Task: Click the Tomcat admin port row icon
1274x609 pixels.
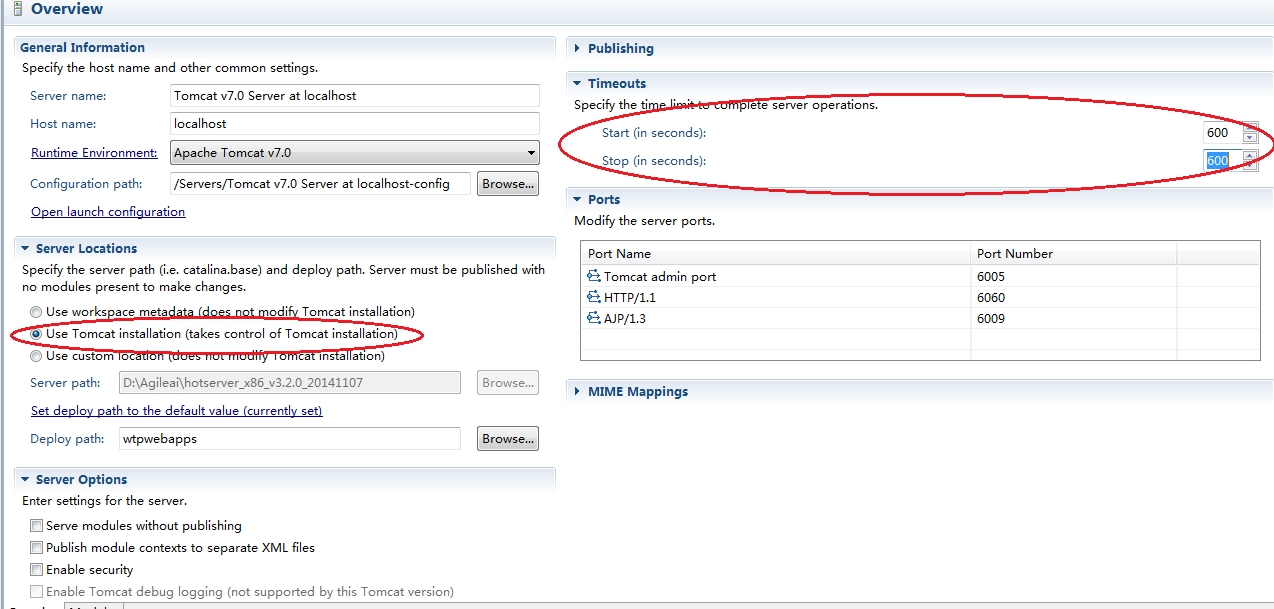Action: tap(593, 277)
